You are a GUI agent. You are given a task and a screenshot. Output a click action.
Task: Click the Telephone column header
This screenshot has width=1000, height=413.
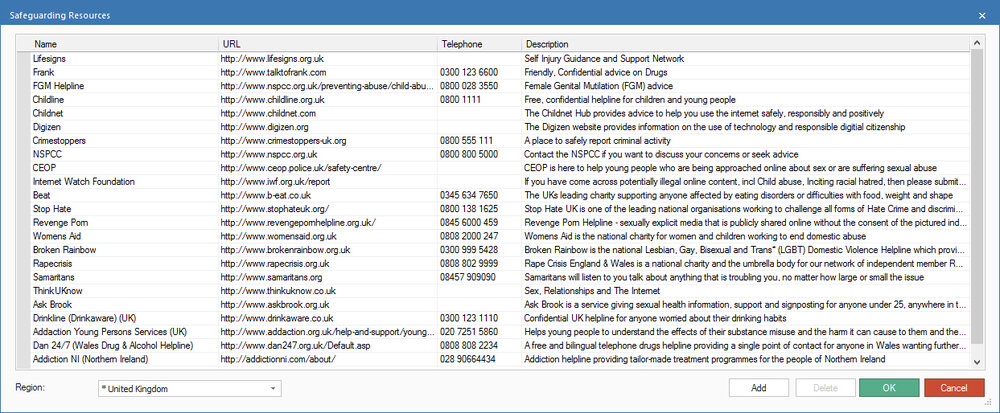(x=478, y=44)
